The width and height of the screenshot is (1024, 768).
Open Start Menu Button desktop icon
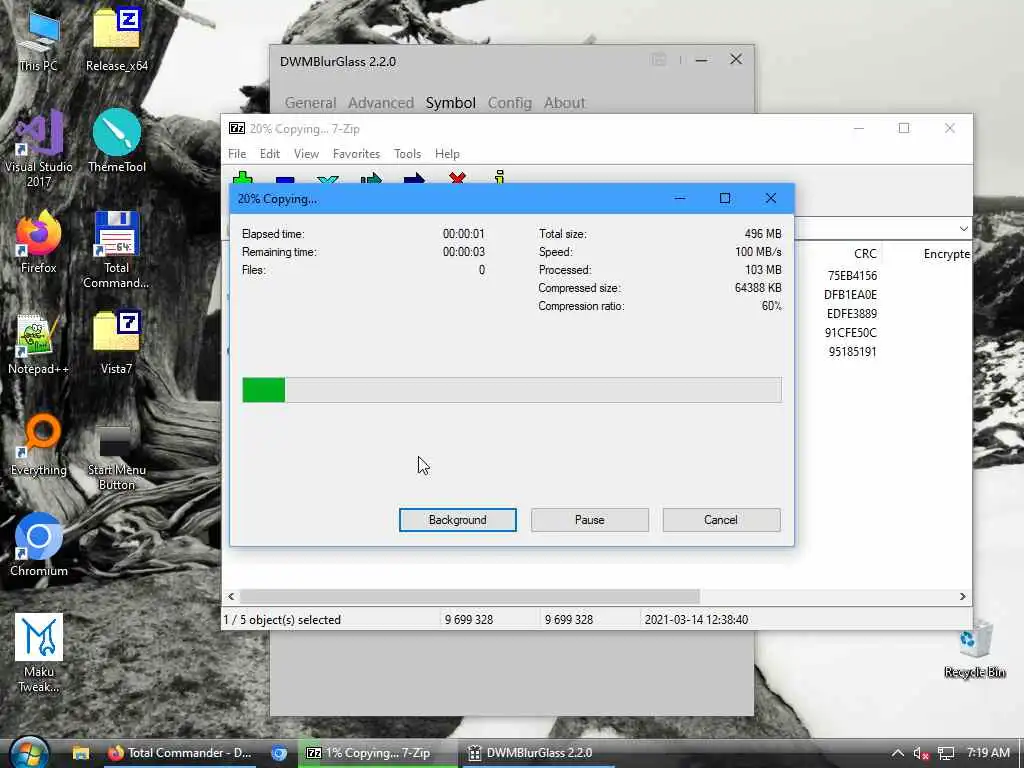tap(116, 457)
